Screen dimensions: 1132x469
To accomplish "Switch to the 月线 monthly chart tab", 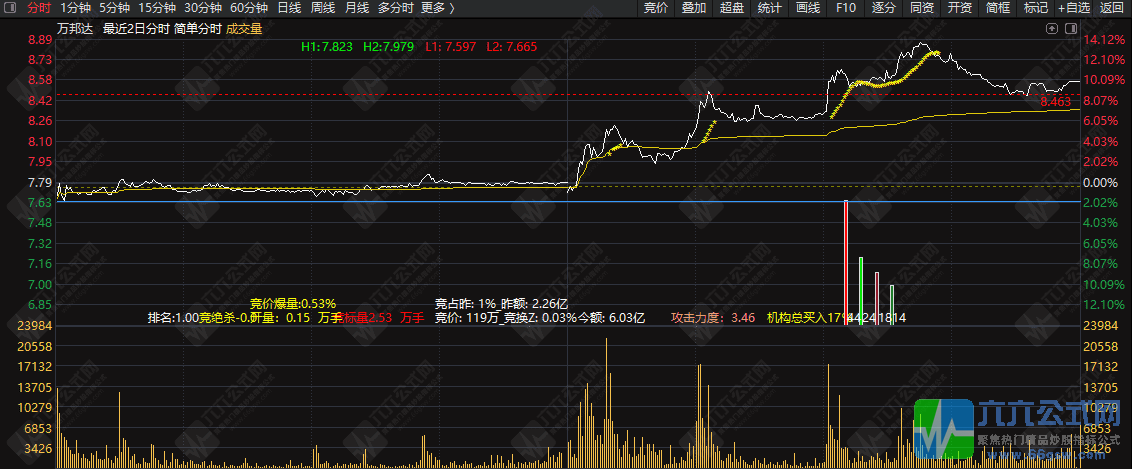I will click(357, 9).
